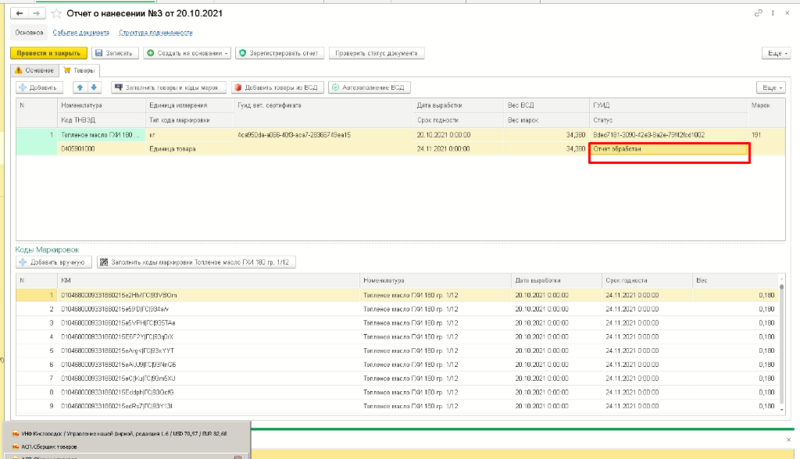This screenshot has height=459, width=800.
Task: Open 'События документа' link
Action: pos(81,33)
